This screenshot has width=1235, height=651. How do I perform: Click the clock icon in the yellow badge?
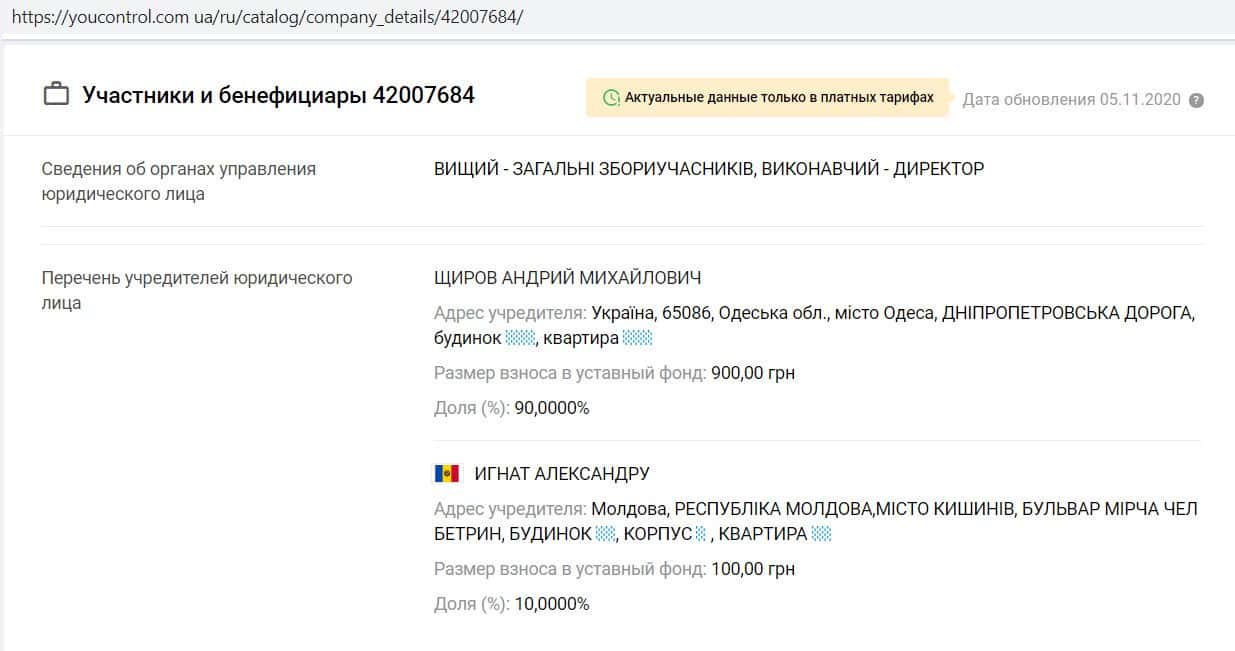point(610,98)
